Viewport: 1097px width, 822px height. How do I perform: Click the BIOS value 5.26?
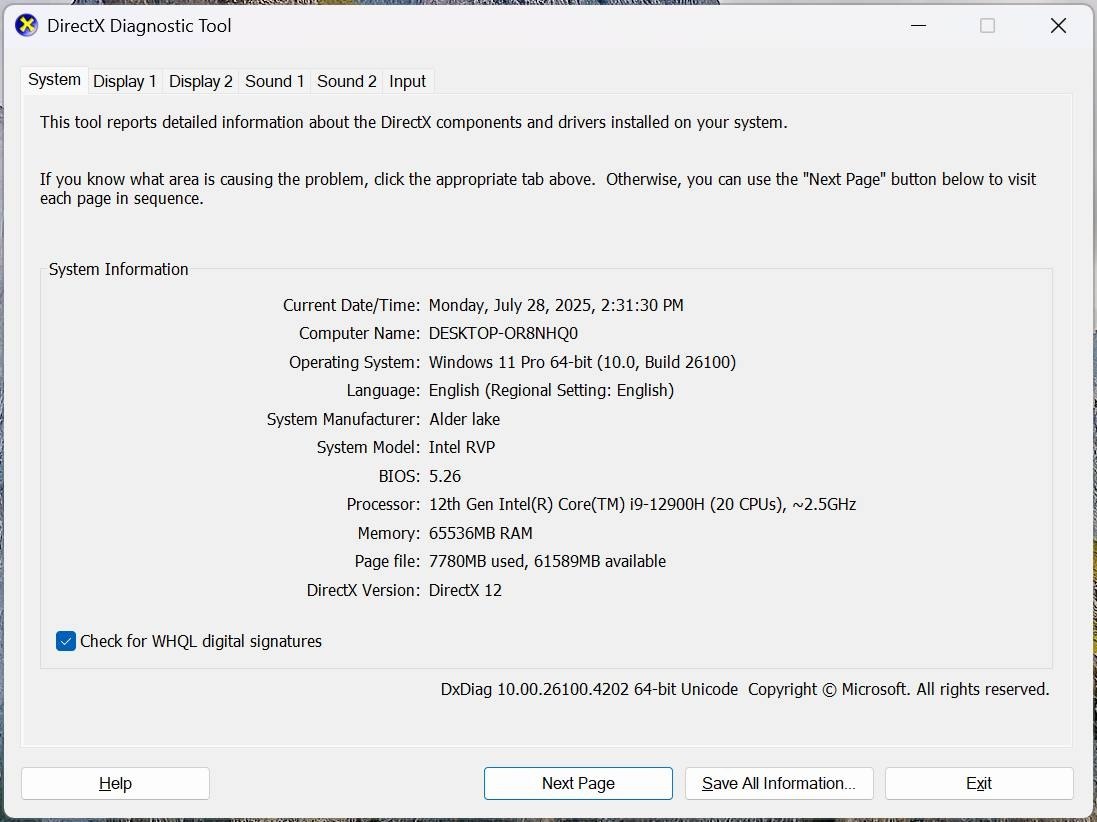point(445,476)
